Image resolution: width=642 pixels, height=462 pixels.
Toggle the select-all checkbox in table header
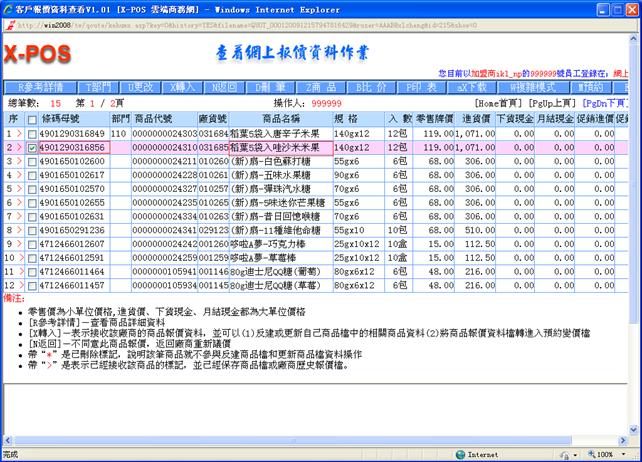click(x=33, y=119)
